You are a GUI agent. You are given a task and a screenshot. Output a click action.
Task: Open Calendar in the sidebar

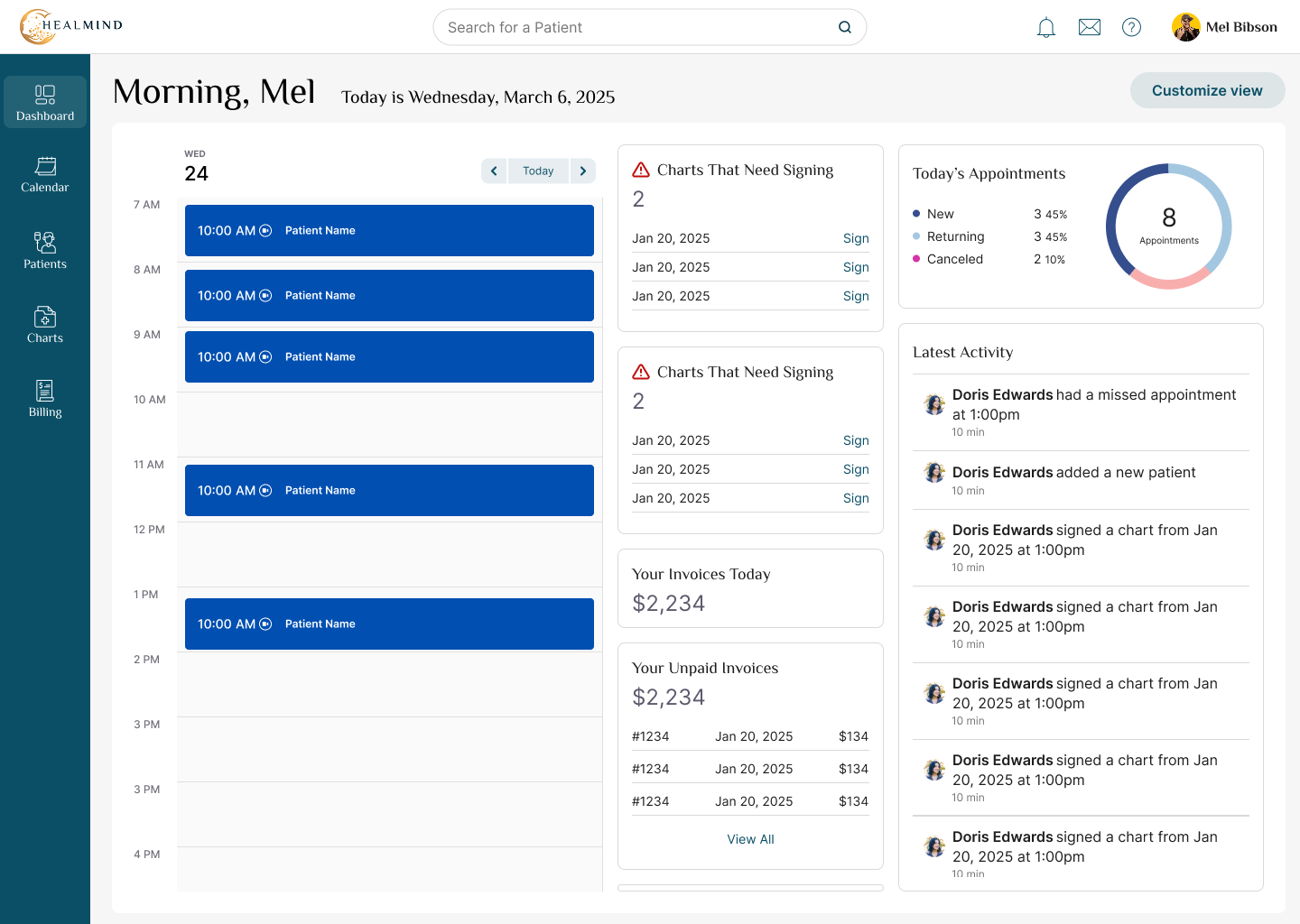45,174
